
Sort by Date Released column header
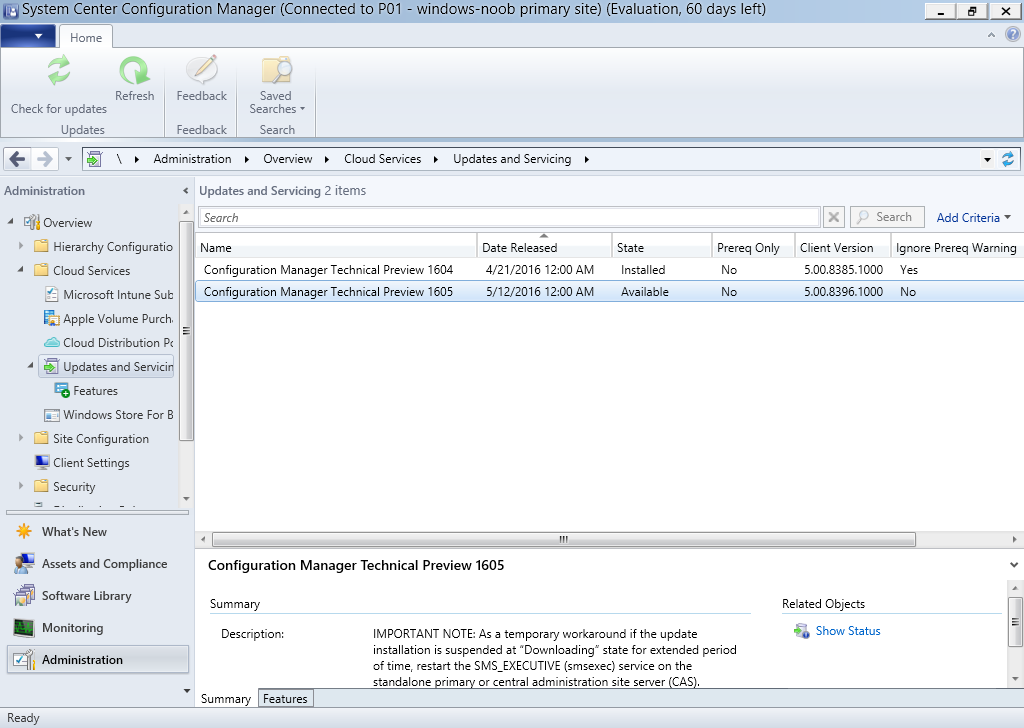(545, 247)
